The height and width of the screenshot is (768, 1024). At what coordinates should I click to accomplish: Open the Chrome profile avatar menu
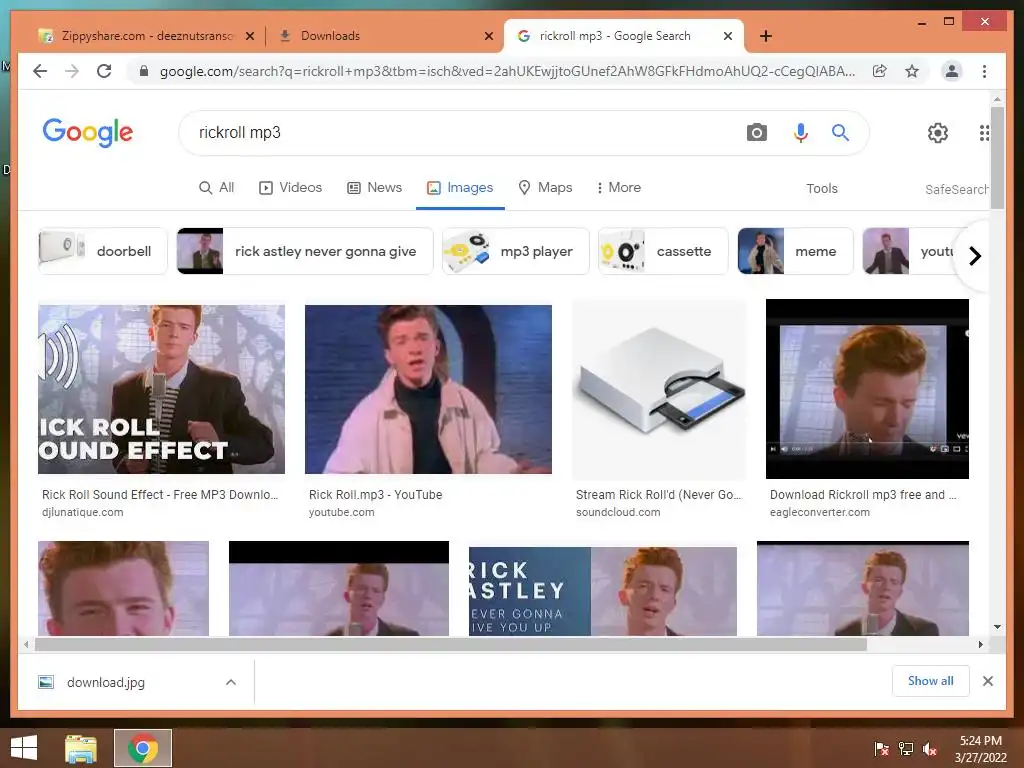pyautogui.click(x=952, y=71)
